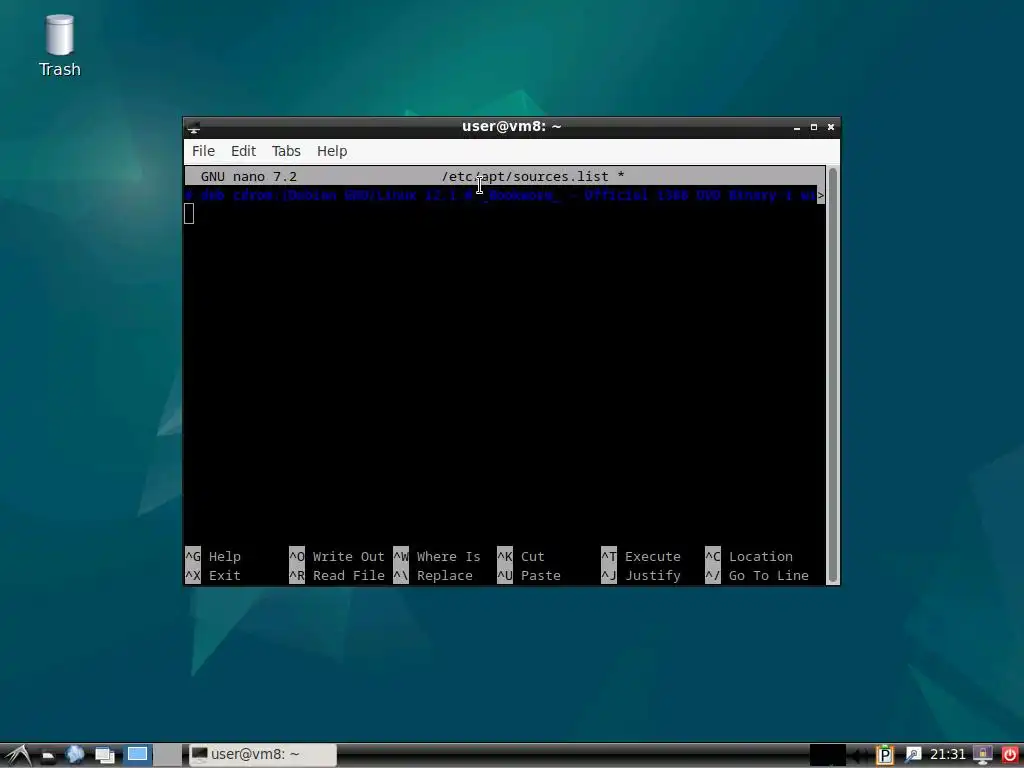The height and width of the screenshot is (768, 1024).
Task: Open the P clipboard tray icon
Action: click(885, 755)
